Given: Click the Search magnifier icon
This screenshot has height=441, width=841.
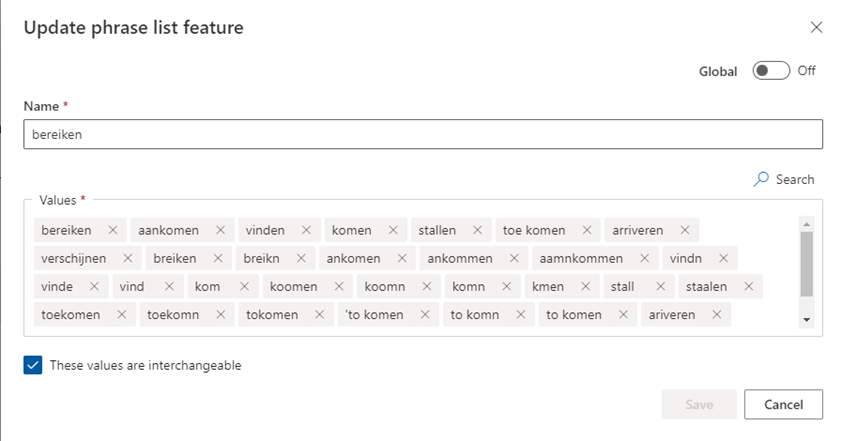Looking at the screenshot, I should [x=762, y=179].
